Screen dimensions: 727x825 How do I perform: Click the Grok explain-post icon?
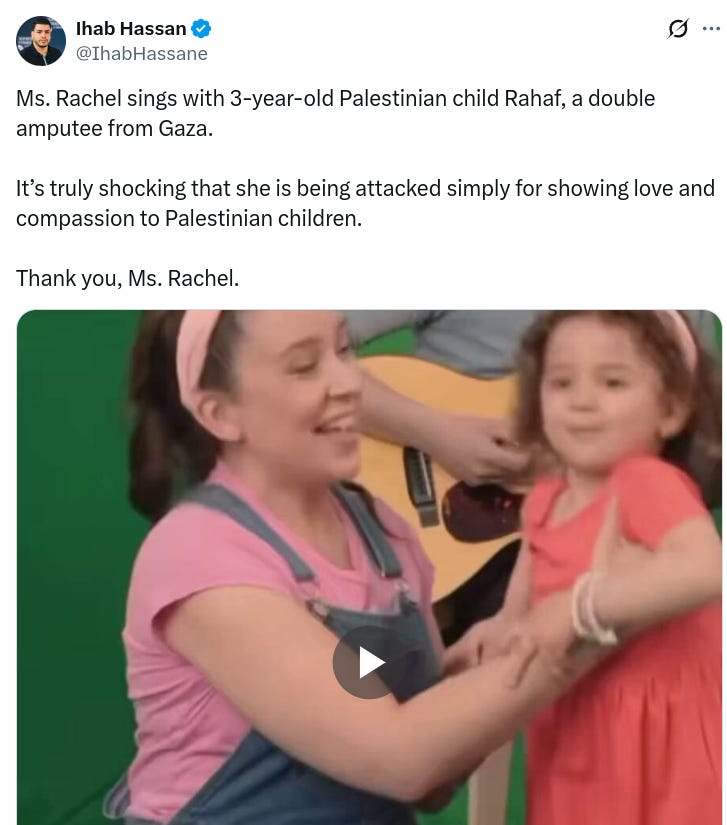pyautogui.click(x=678, y=28)
